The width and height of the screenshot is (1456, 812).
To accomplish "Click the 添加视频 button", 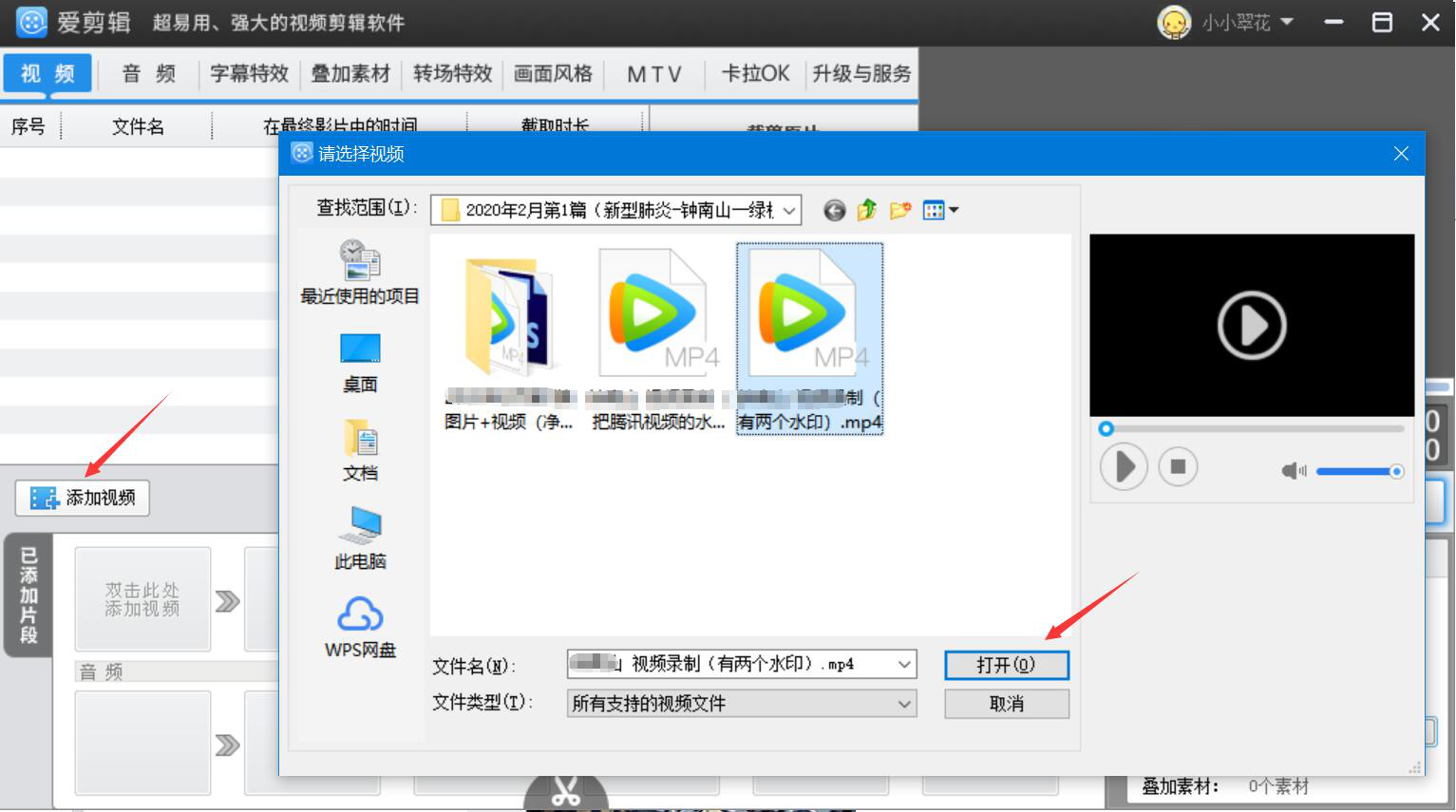I will tap(83, 497).
